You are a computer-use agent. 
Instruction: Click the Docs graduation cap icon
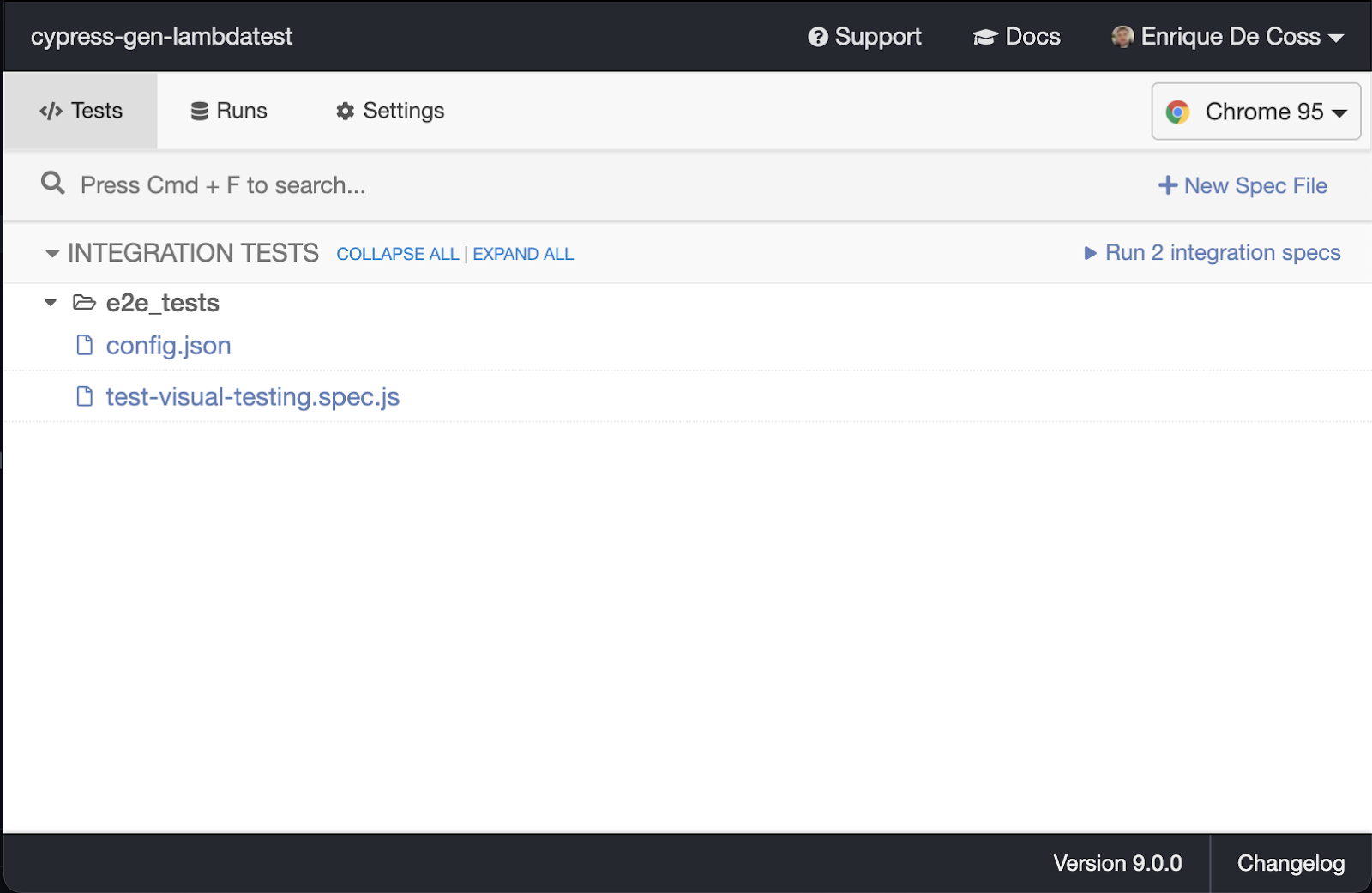coord(985,37)
